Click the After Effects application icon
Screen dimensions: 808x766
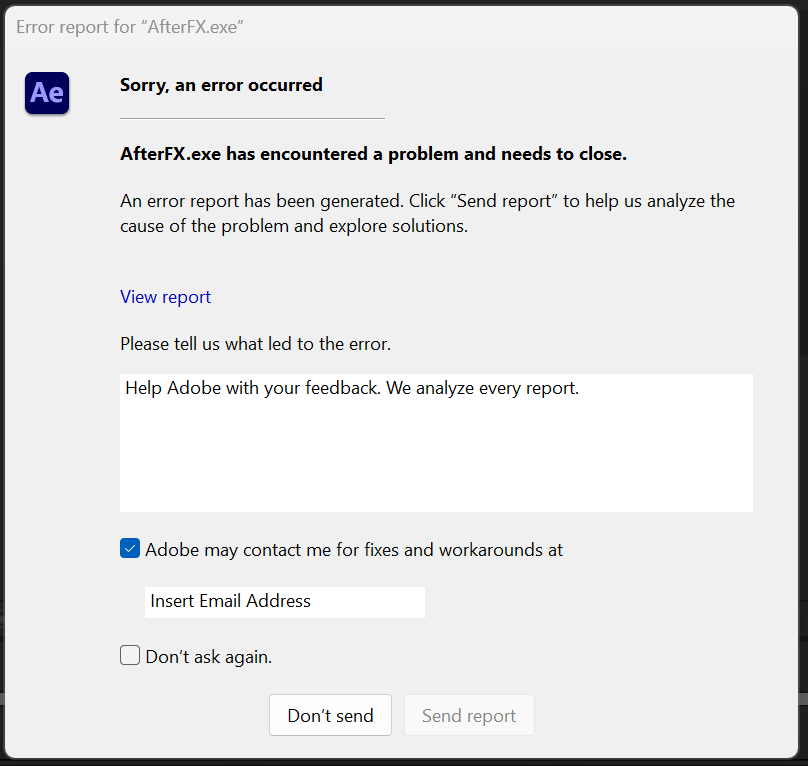pyautogui.click(x=47, y=93)
